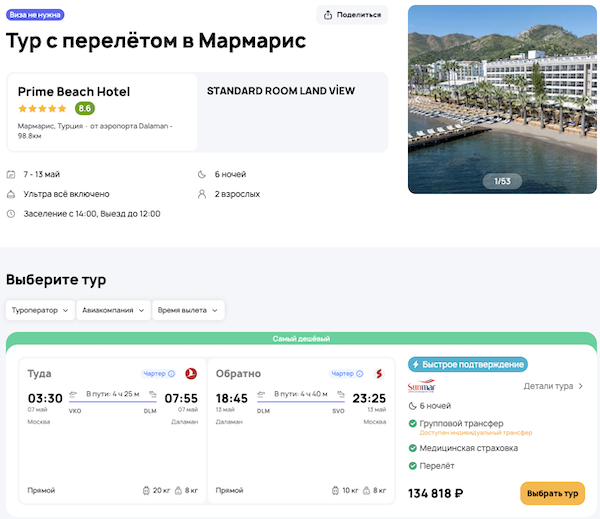Click the outbound 20 кг baggage icon

pos(146,491)
